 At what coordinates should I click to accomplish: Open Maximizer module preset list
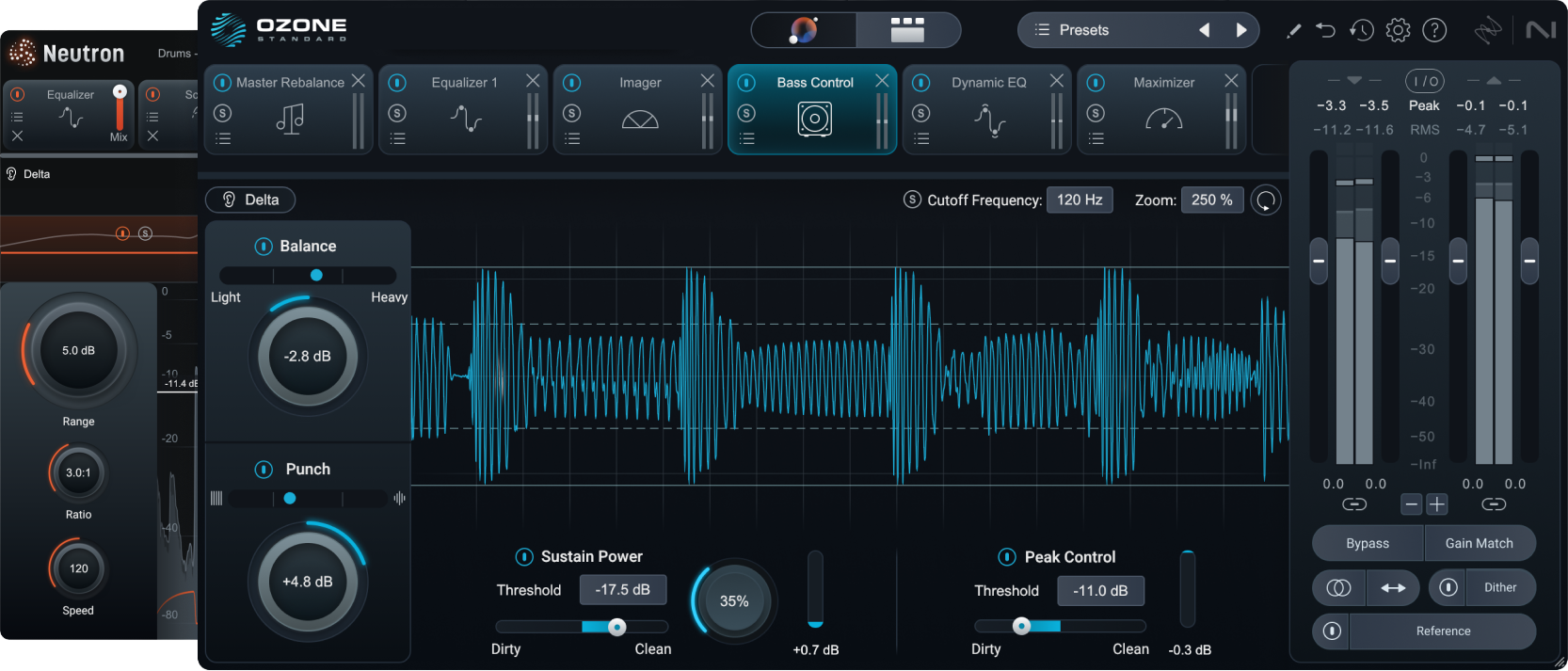(x=1096, y=139)
